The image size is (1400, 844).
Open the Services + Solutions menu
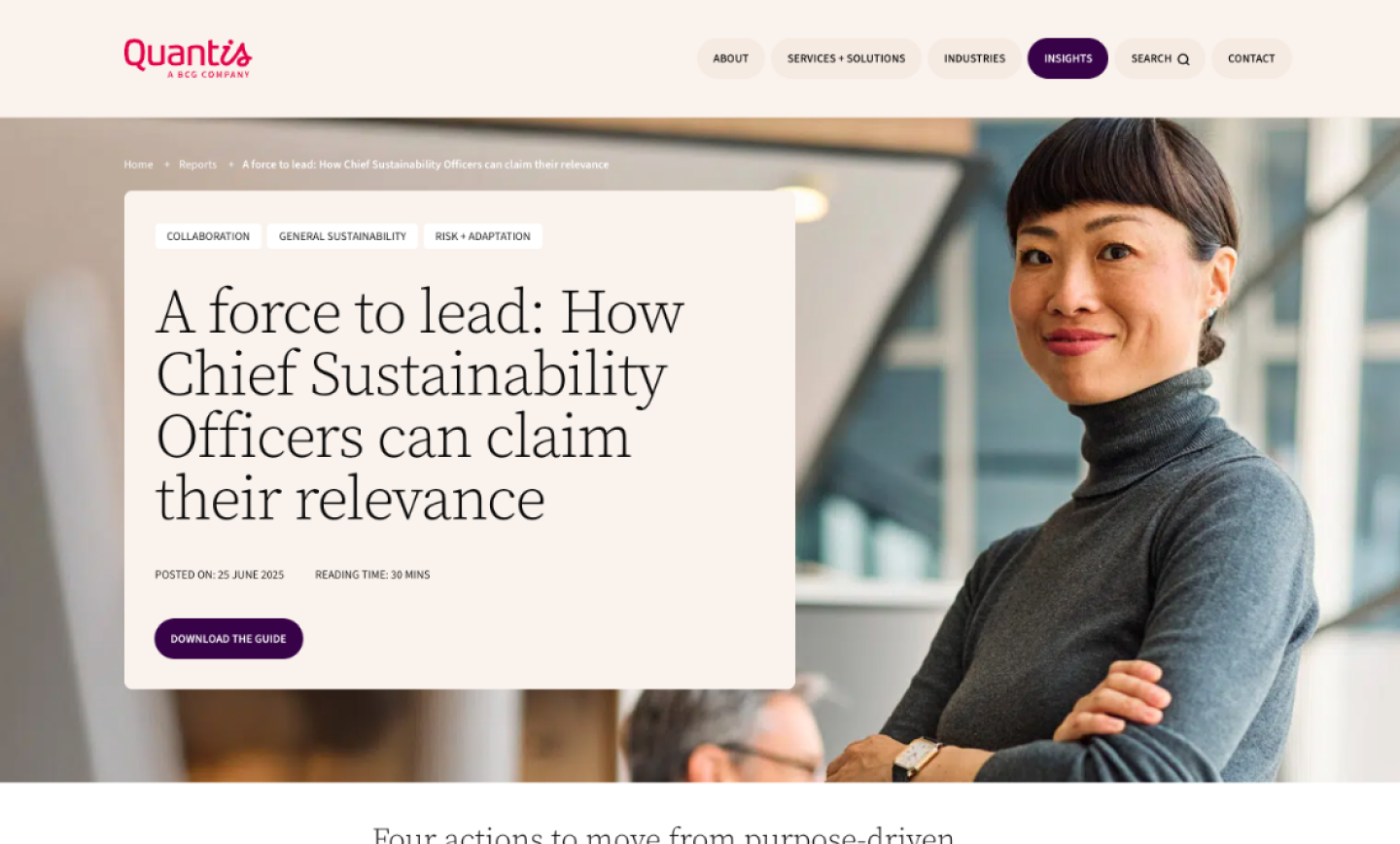(846, 58)
